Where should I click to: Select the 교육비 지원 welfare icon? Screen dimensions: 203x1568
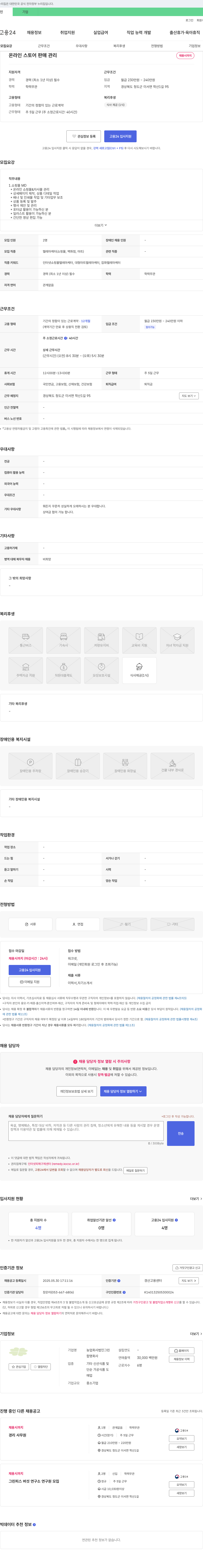[139, 640]
